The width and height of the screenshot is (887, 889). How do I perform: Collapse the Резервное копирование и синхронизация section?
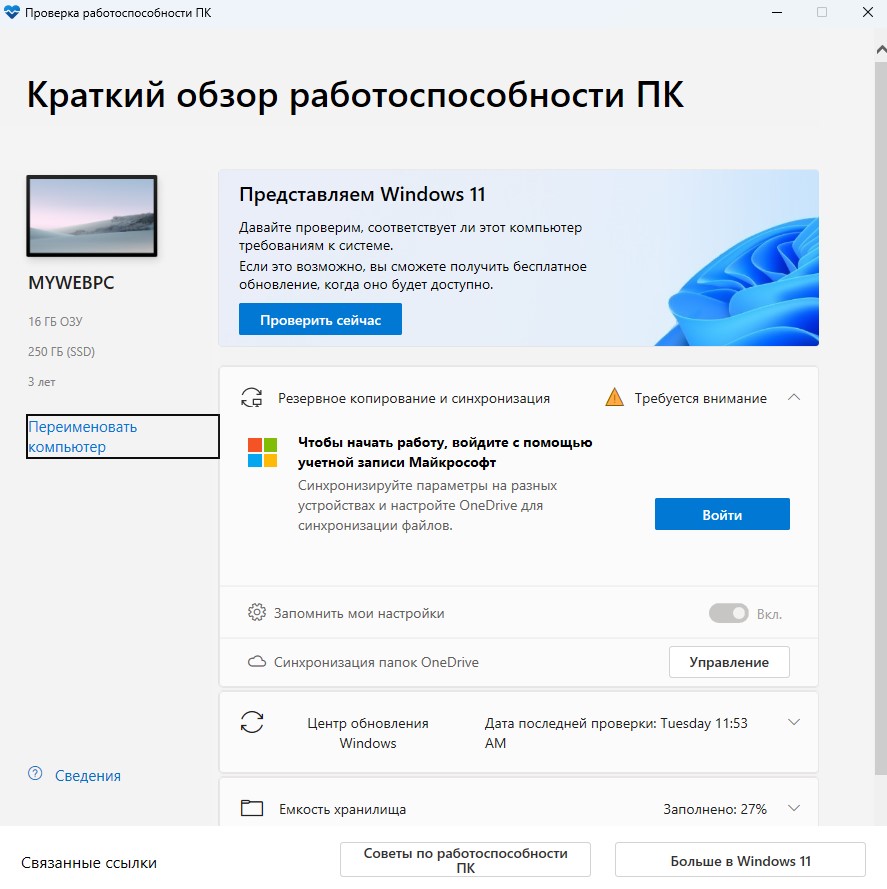pyautogui.click(x=794, y=397)
